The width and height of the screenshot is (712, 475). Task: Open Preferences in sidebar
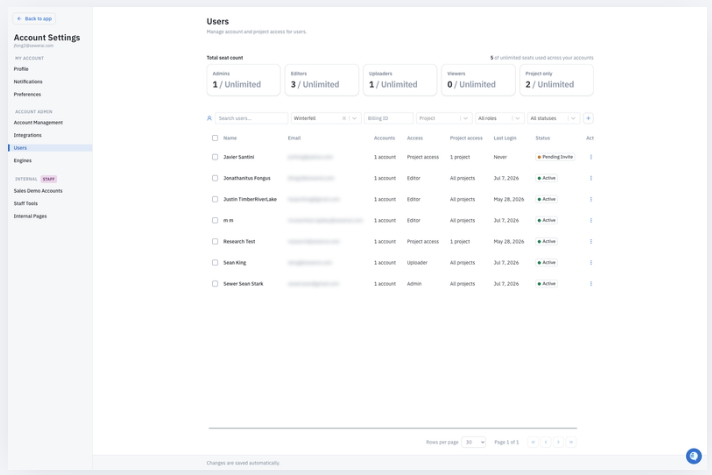[27, 94]
